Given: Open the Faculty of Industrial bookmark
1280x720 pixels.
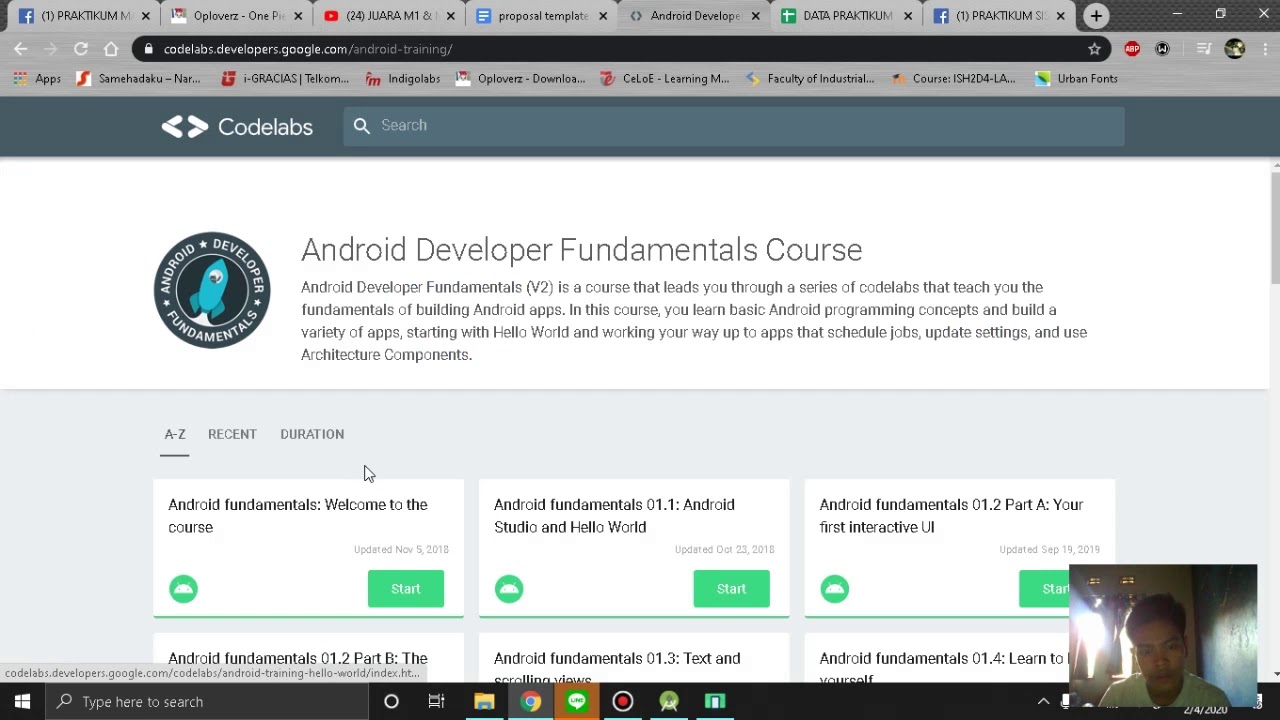Looking at the screenshot, I should coord(810,78).
